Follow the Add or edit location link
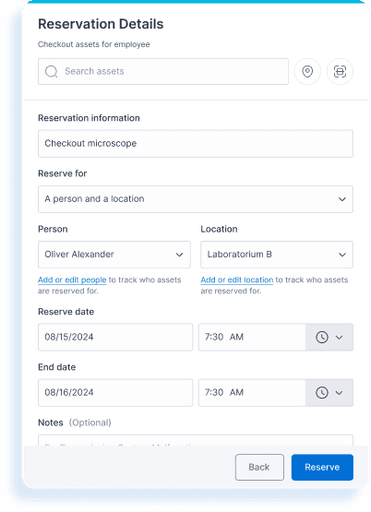The image size is (371, 512). [x=237, y=280]
